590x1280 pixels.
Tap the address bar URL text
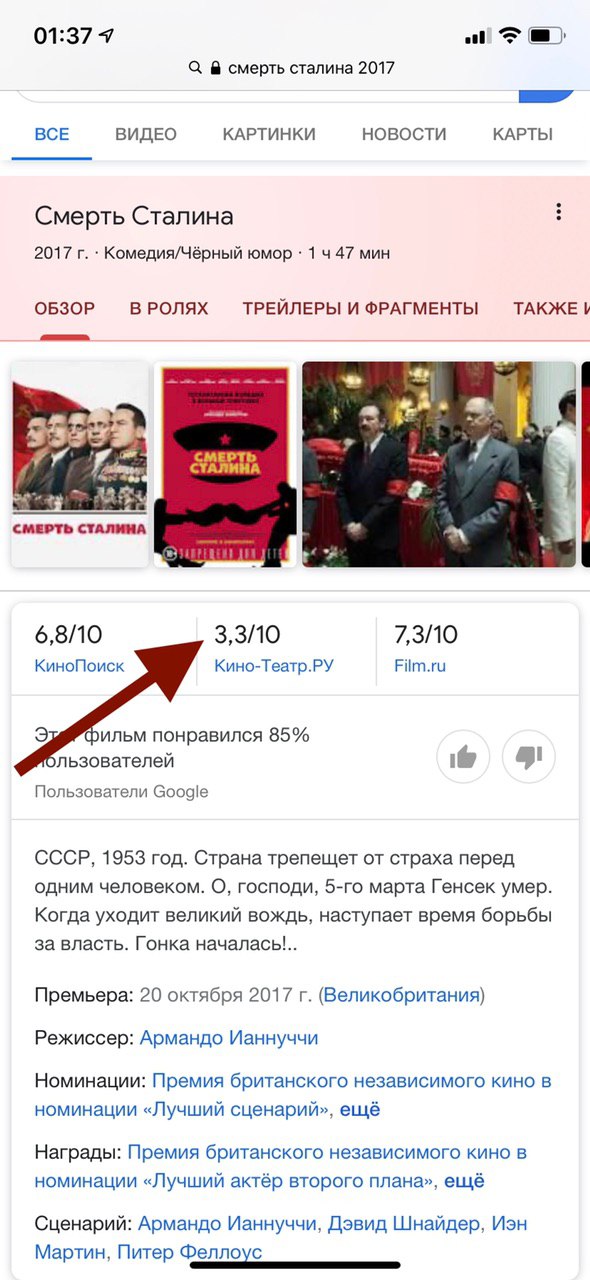click(311, 68)
